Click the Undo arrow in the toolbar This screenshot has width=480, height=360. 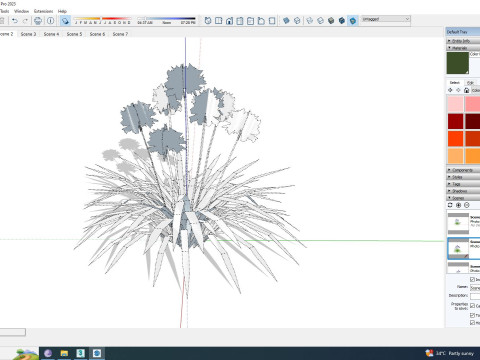(15, 21)
